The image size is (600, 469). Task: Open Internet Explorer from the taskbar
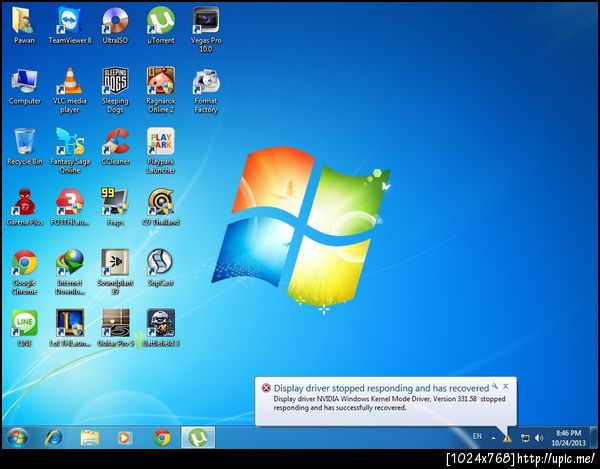pos(53,437)
